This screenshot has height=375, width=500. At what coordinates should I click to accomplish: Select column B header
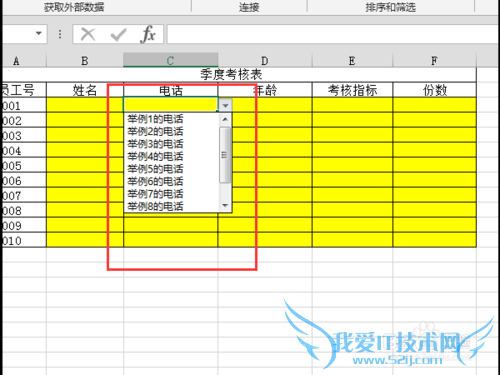[85, 61]
